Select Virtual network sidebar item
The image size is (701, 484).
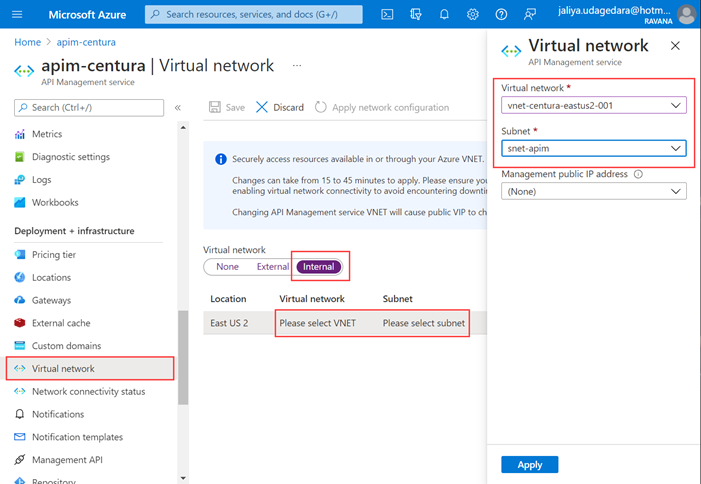click(x=90, y=369)
